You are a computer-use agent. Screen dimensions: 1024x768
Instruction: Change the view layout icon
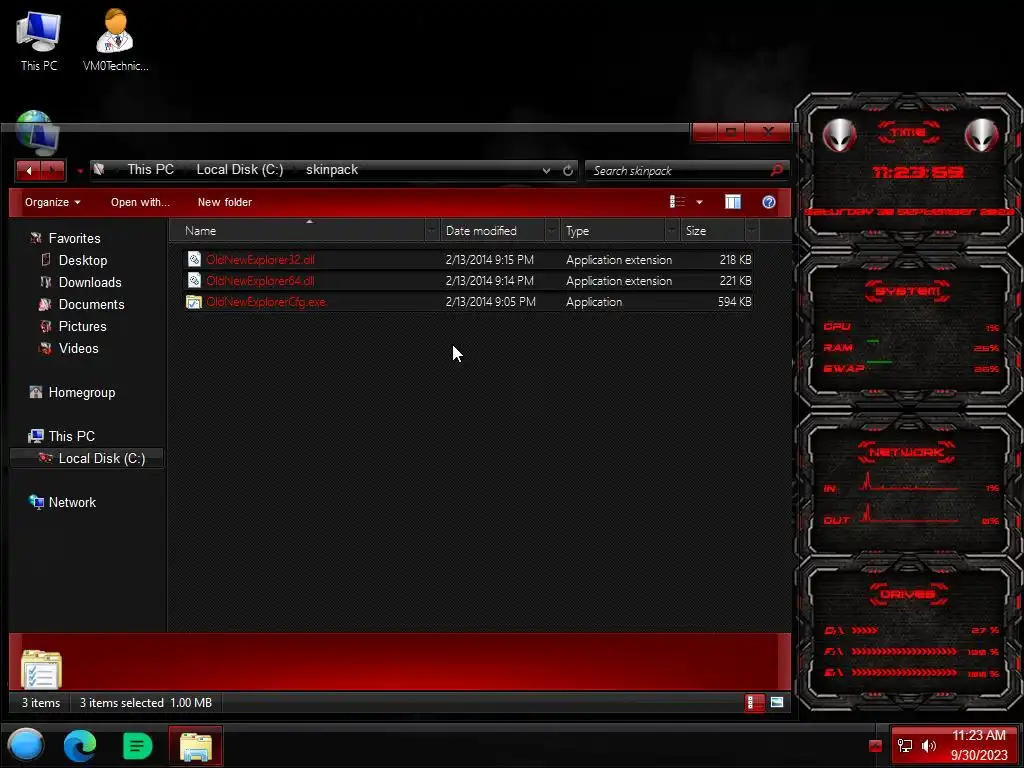(677, 202)
